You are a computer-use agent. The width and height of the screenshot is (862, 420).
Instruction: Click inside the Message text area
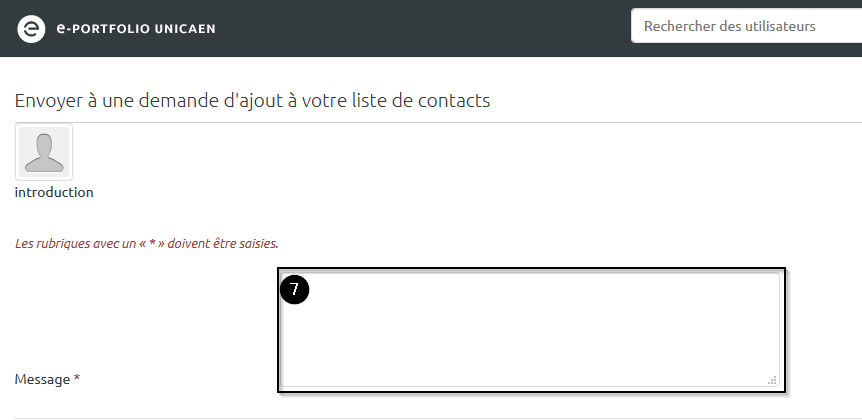(530, 330)
